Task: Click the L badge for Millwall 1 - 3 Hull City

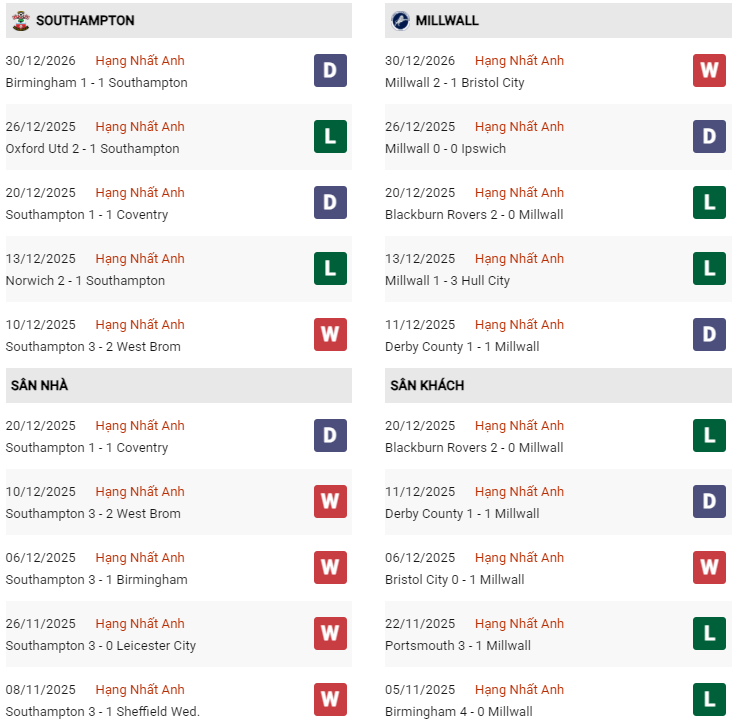Action: click(x=709, y=269)
